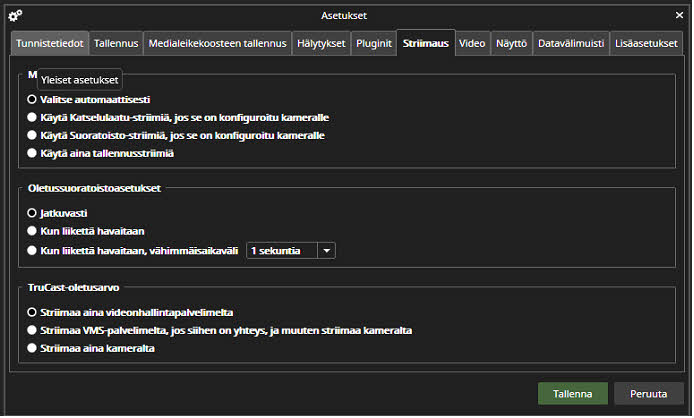Image resolution: width=694 pixels, height=418 pixels.
Task: Open Medialeikekoosteen tallennus tab
Action: (216, 44)
